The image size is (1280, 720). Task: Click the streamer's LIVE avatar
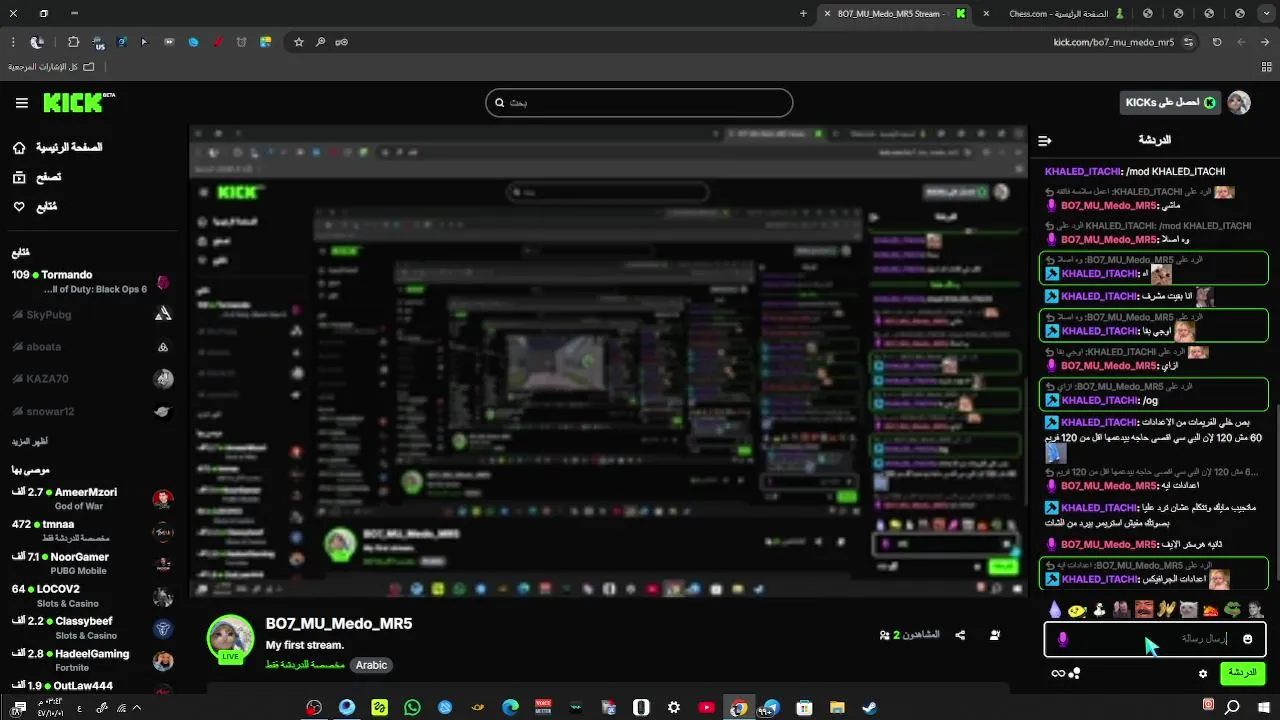tap(230, 639)
